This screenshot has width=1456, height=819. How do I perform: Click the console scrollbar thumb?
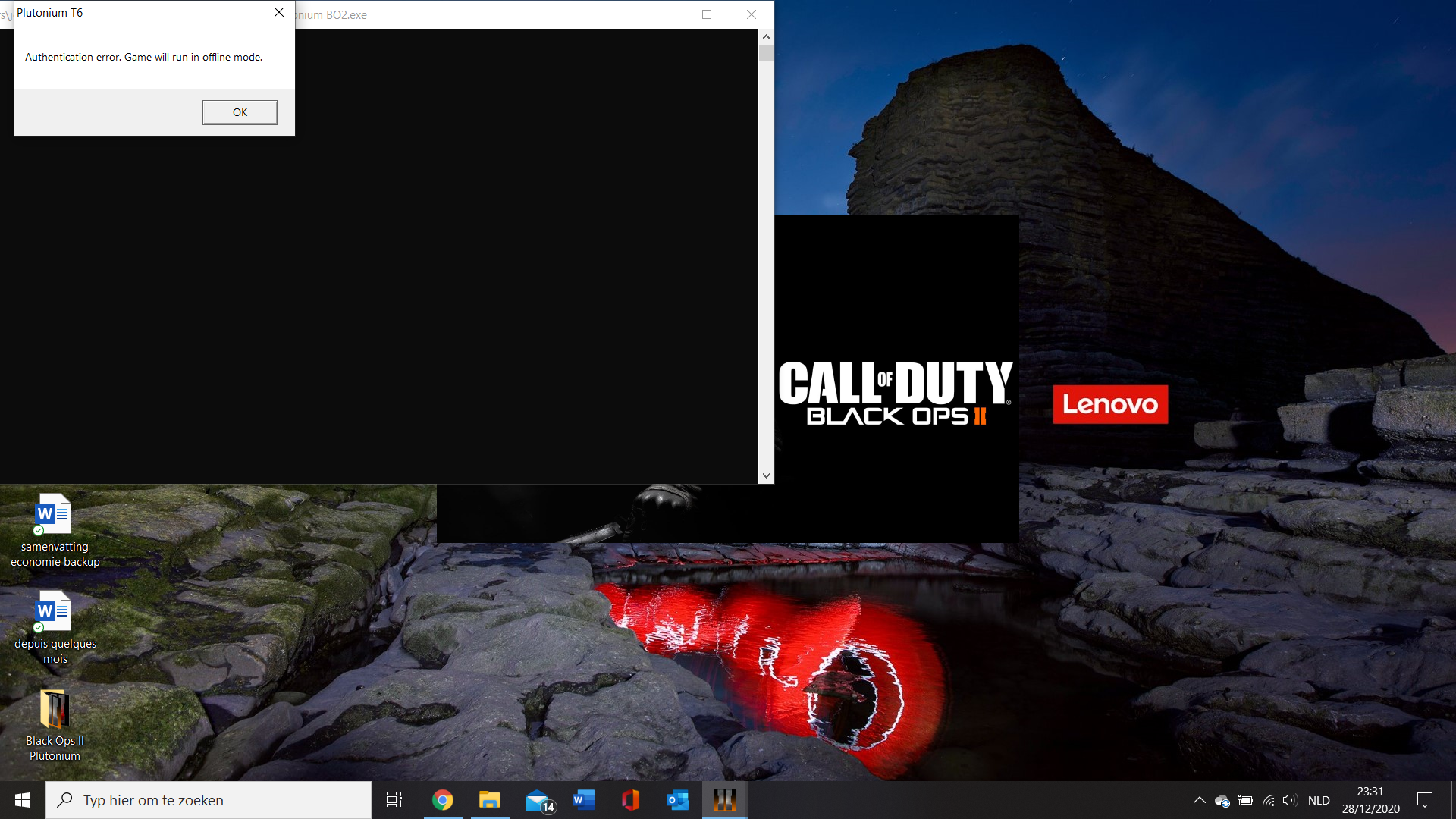(x=766, y=53)
